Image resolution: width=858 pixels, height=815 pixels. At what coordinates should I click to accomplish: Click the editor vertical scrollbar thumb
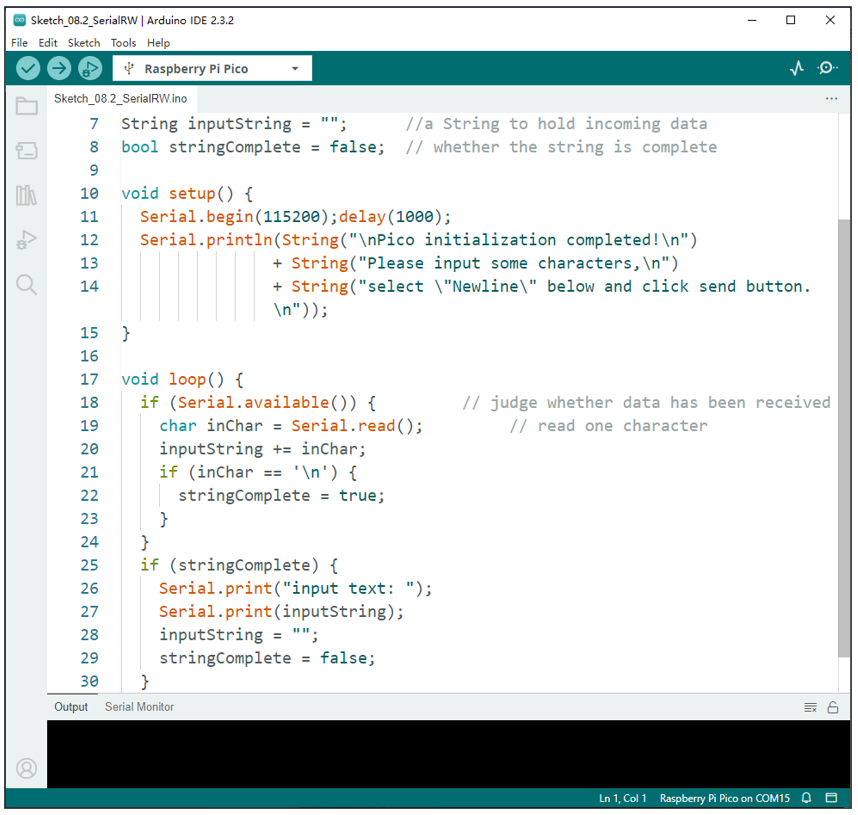click(x=844, y=438)
